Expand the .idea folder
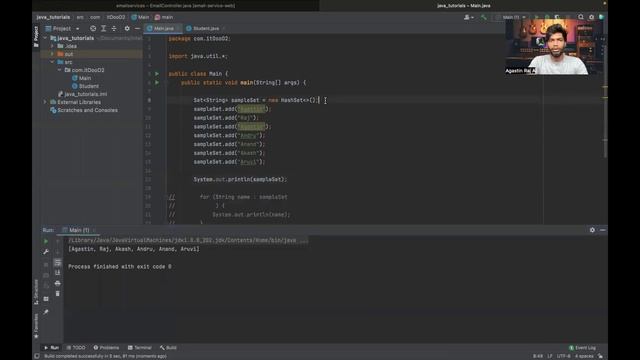Screen dimensions: 640x360 click(53, 46)
